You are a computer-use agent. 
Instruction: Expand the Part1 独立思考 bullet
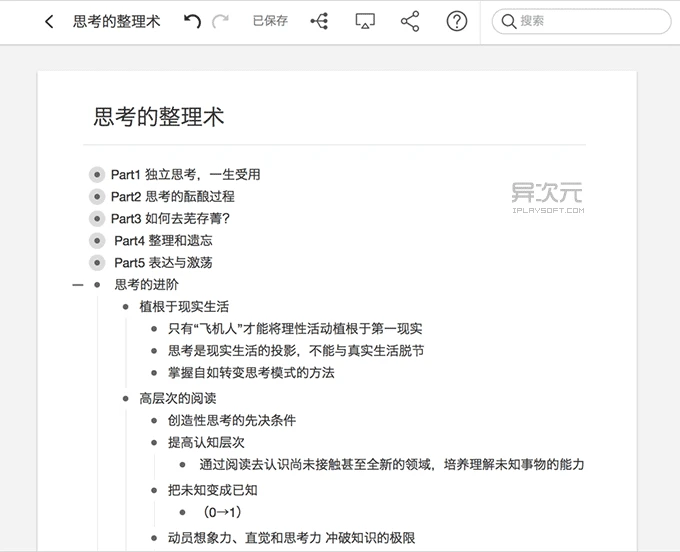(97, 174)
